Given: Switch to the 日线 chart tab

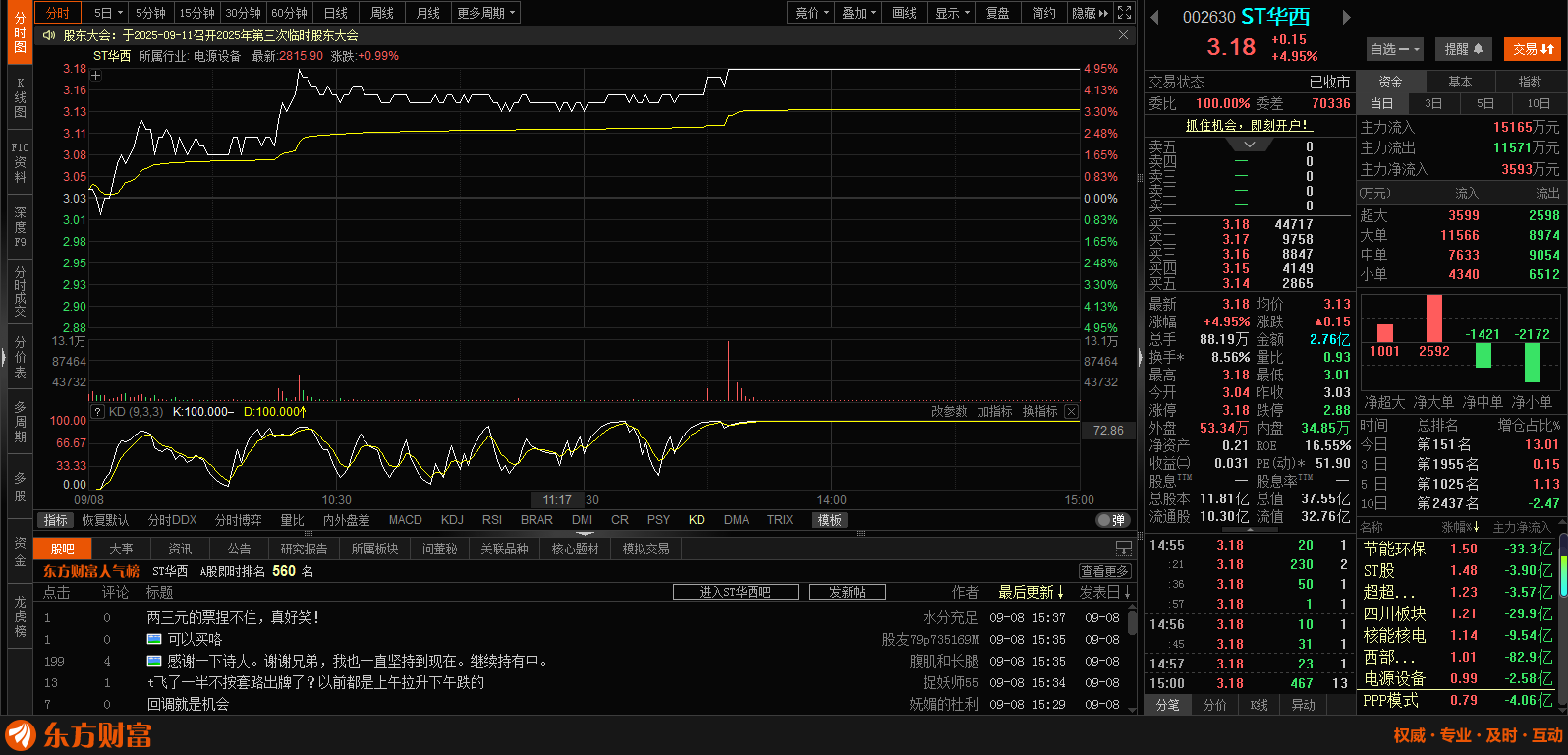Looking at the screenshot, I should [x=336, y=13].
